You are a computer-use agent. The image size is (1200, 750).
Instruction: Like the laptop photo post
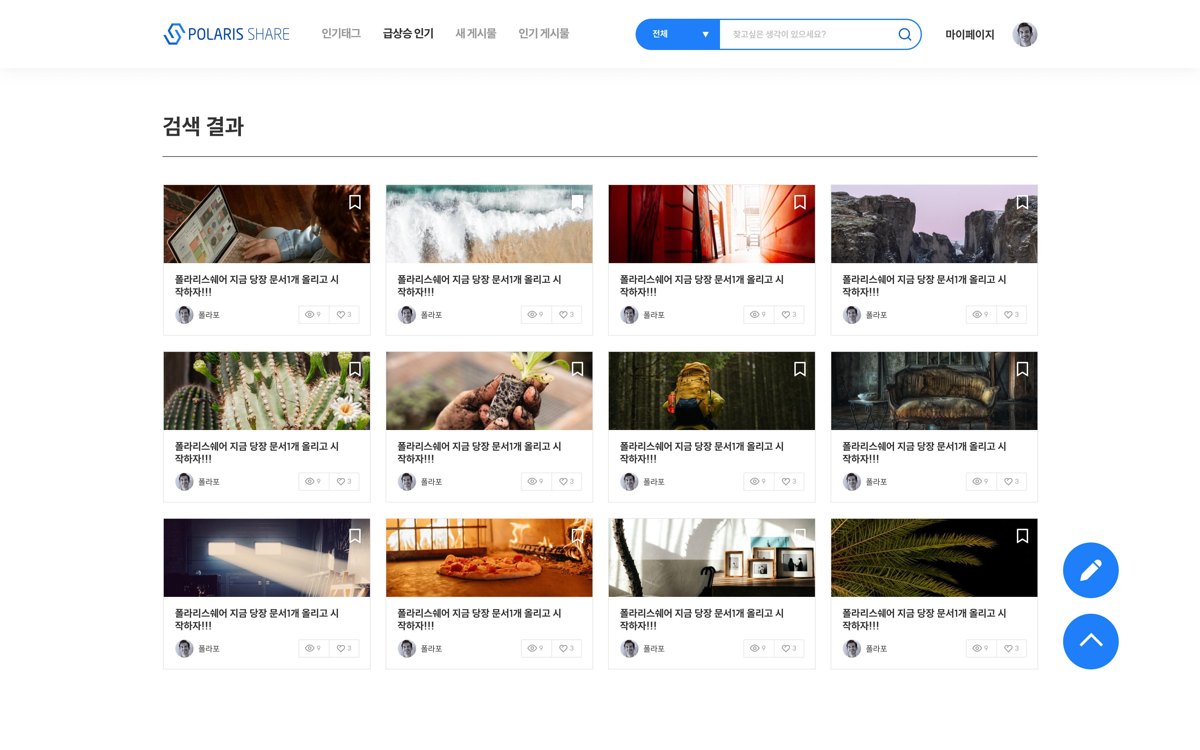pos(344,315)
